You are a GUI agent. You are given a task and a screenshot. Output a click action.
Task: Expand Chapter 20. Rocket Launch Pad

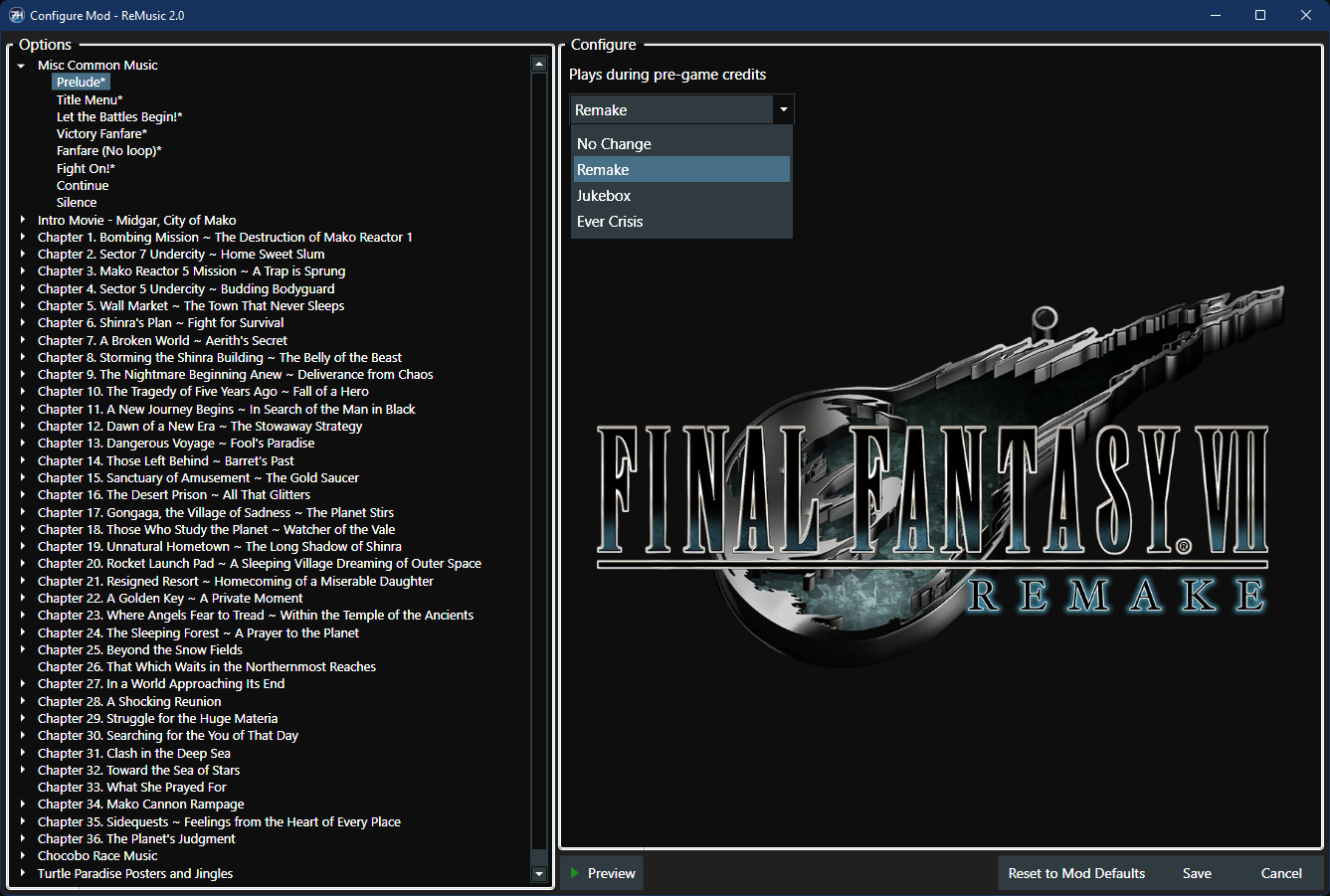22,563
